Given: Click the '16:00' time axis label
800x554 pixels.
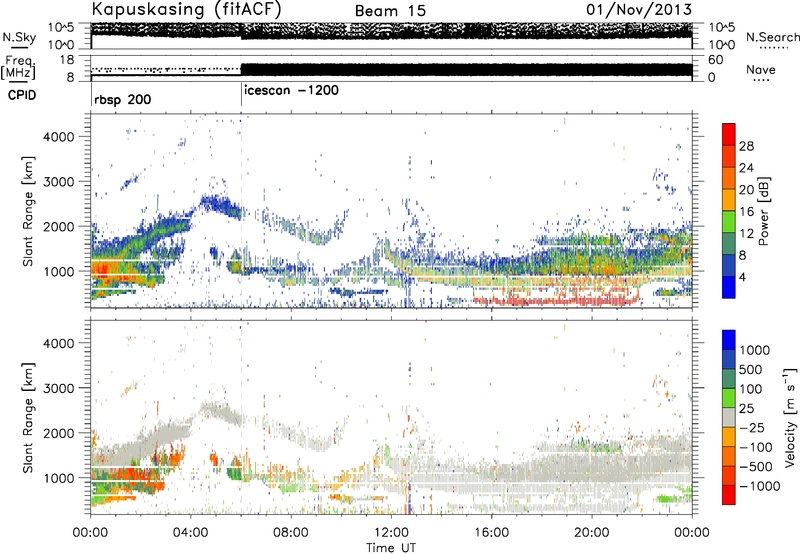Looking at the screenshot, I should [491, 533].
